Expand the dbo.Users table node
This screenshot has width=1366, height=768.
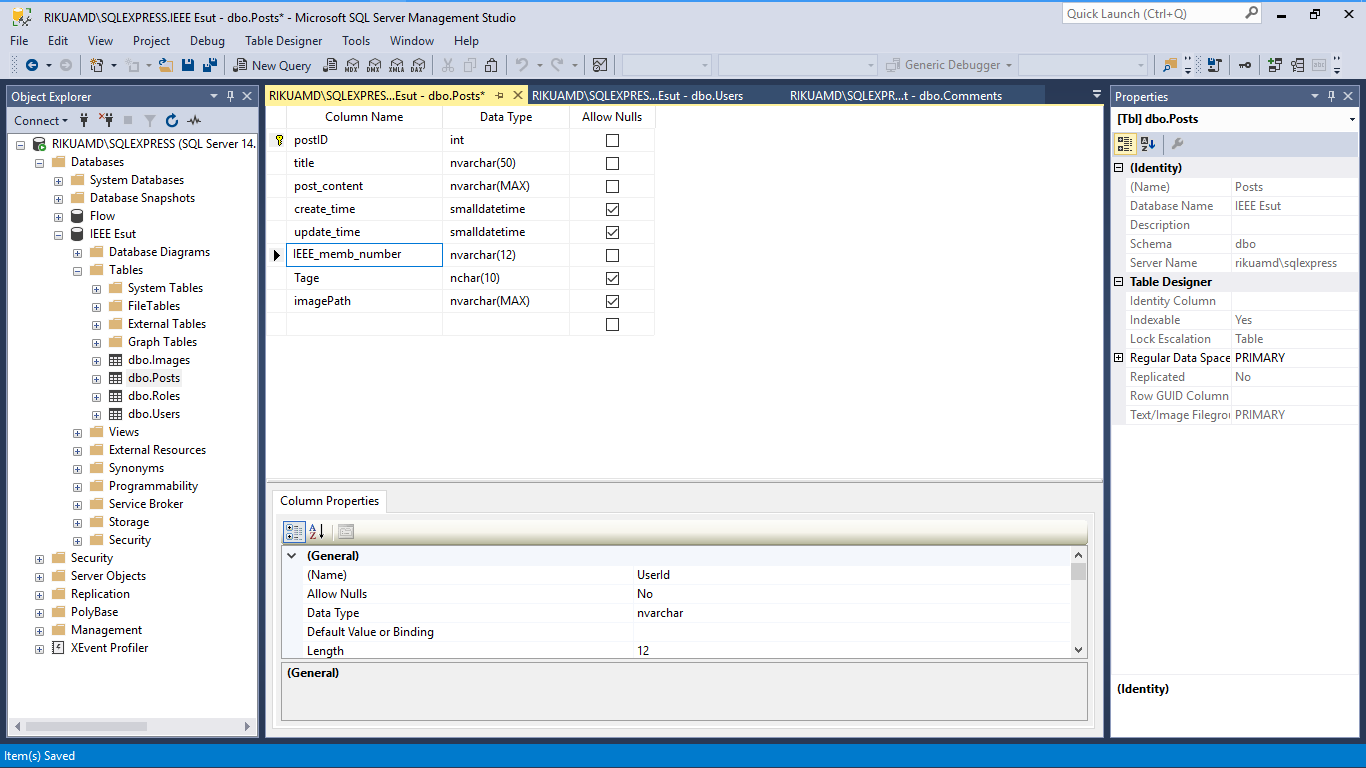point(97,414)
